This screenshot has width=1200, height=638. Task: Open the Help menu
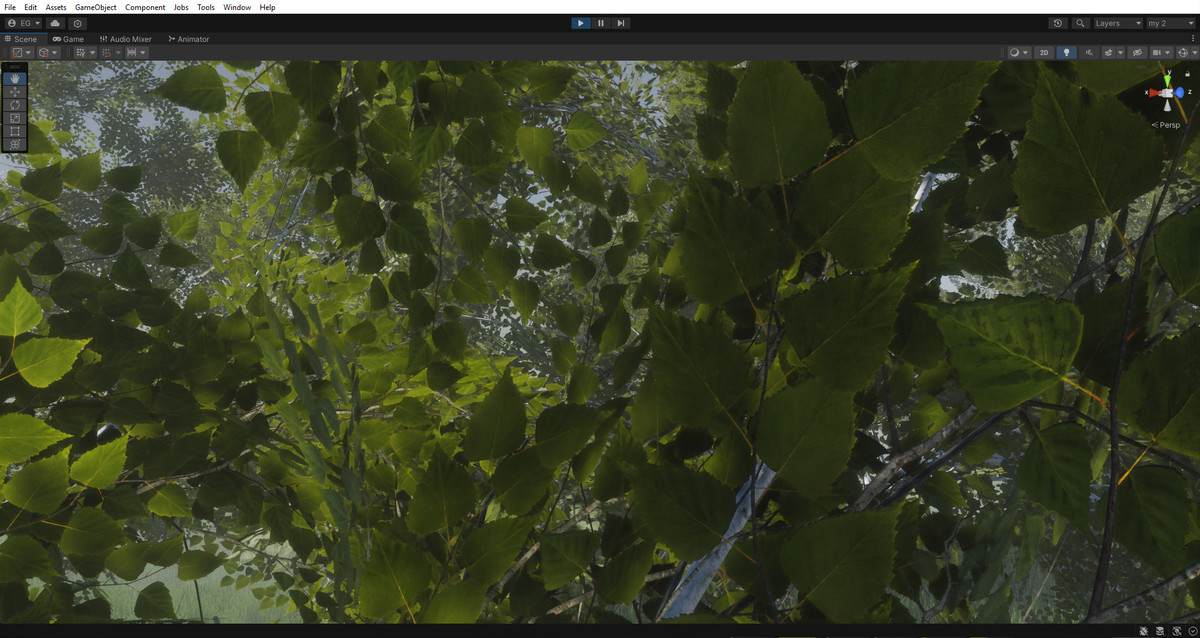point(268,7)
